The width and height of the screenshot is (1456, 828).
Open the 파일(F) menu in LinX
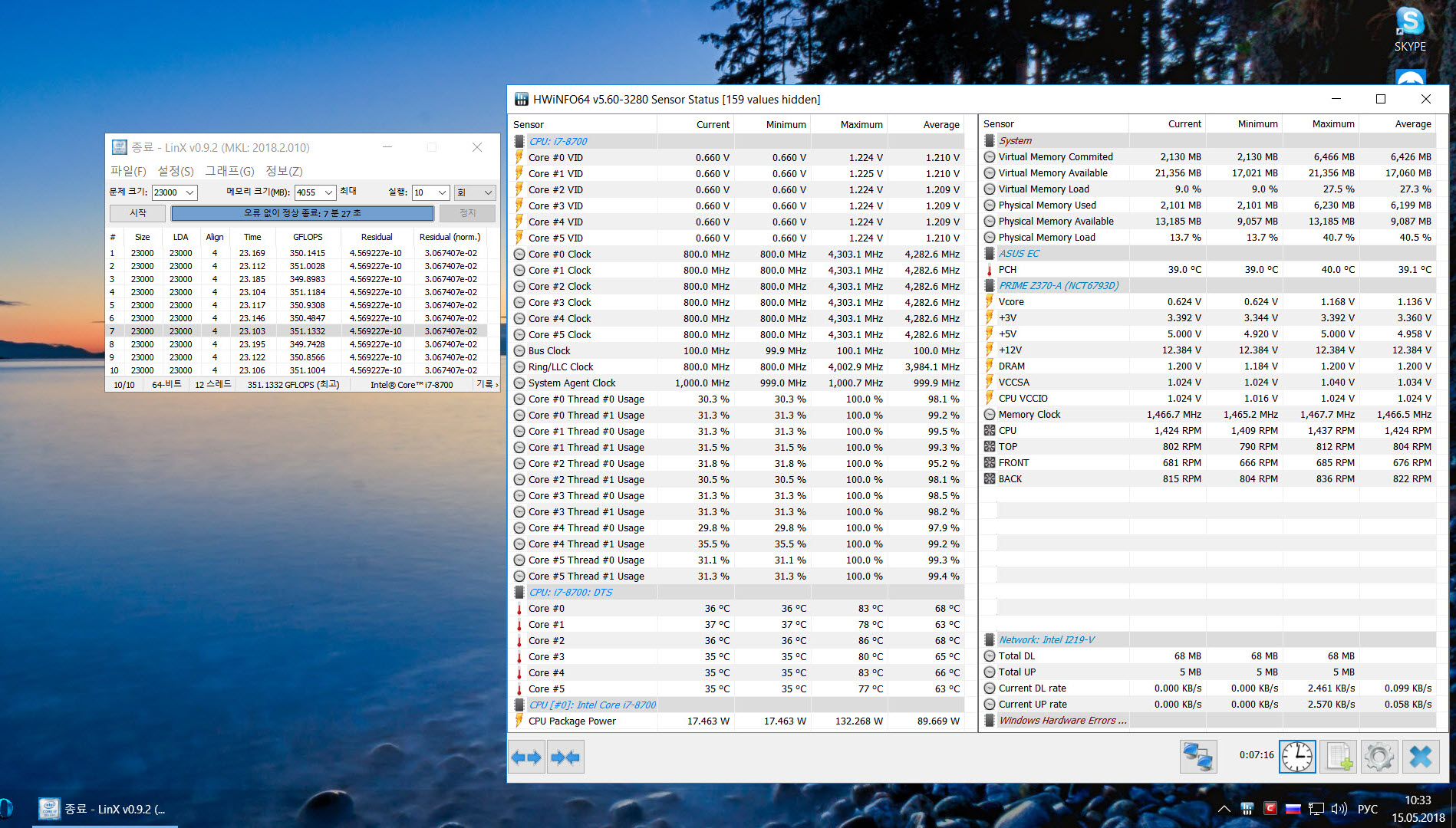click(x=128, y=171)
